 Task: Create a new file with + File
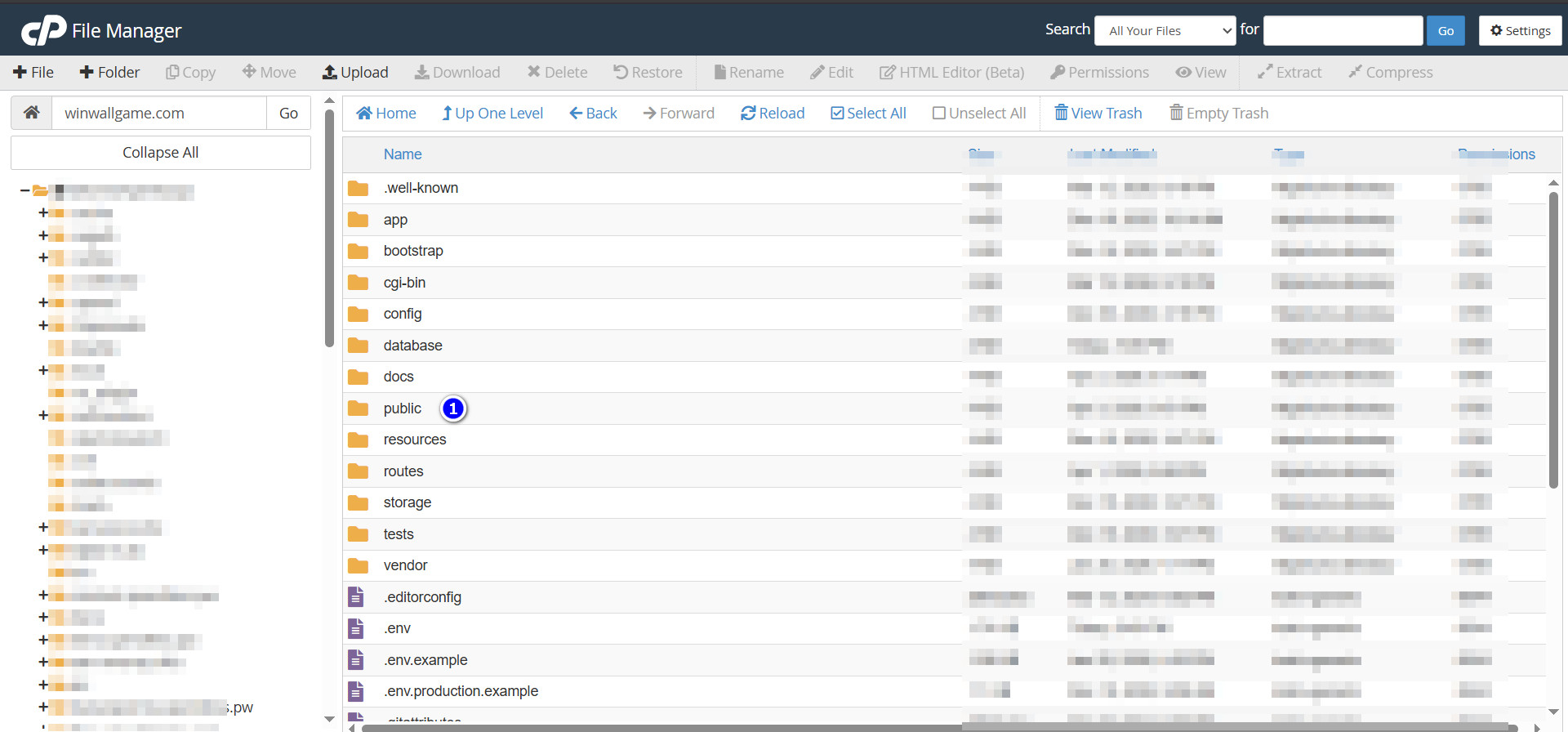33,73
